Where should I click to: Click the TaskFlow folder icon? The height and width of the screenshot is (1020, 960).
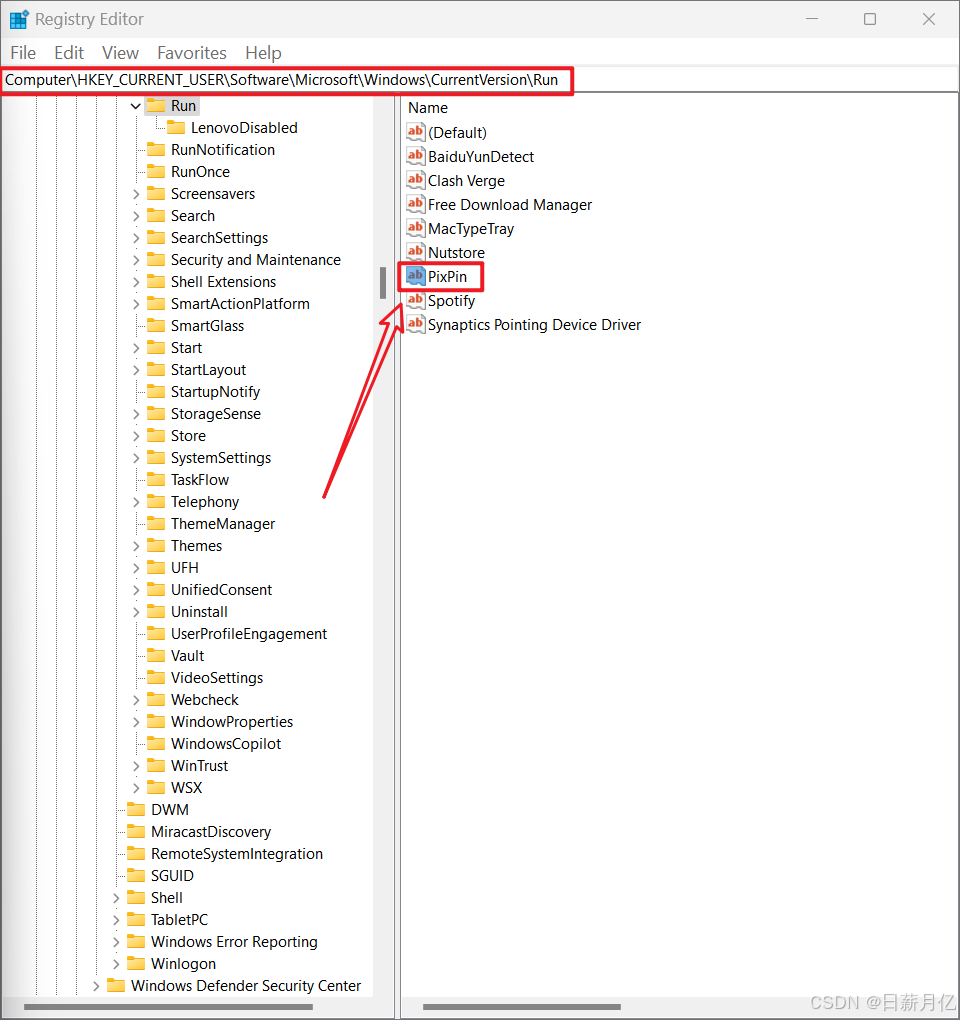[155, 479]
